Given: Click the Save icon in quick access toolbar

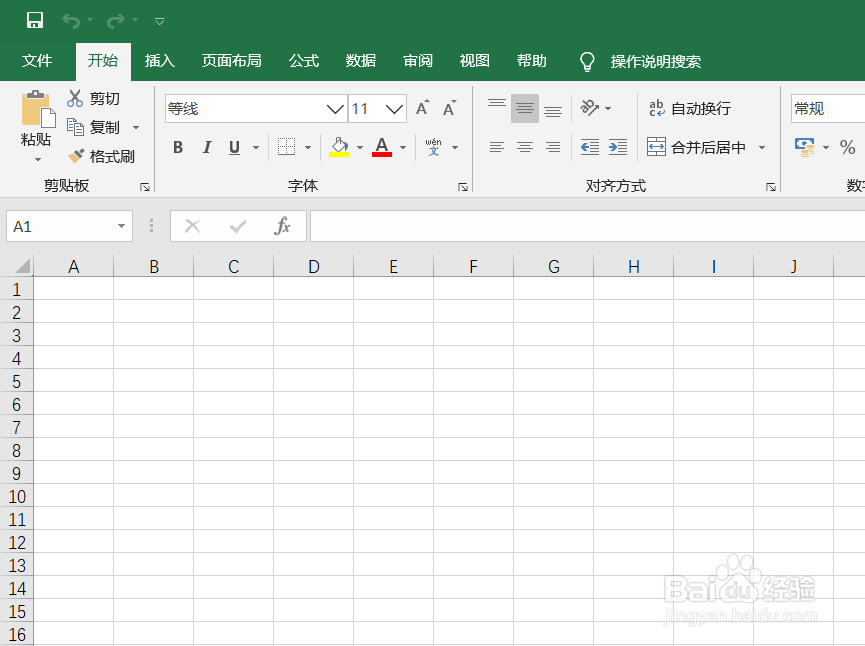Looking at the screenshot, I should point(35,20).
